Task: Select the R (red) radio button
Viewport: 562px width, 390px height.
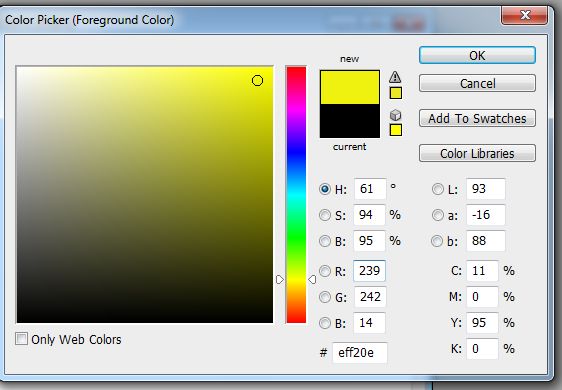Action: tap(325, 271)
